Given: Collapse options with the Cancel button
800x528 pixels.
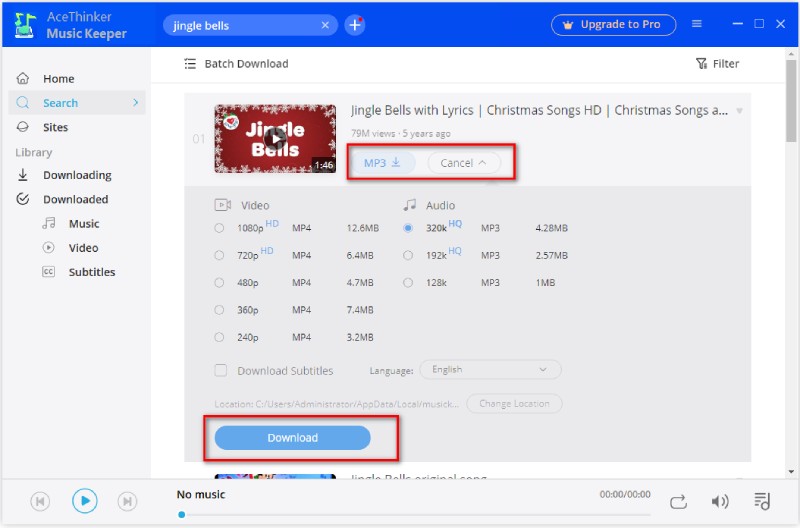Looking at the screenshot, I should pyautogui.click(x=463, y=163).
